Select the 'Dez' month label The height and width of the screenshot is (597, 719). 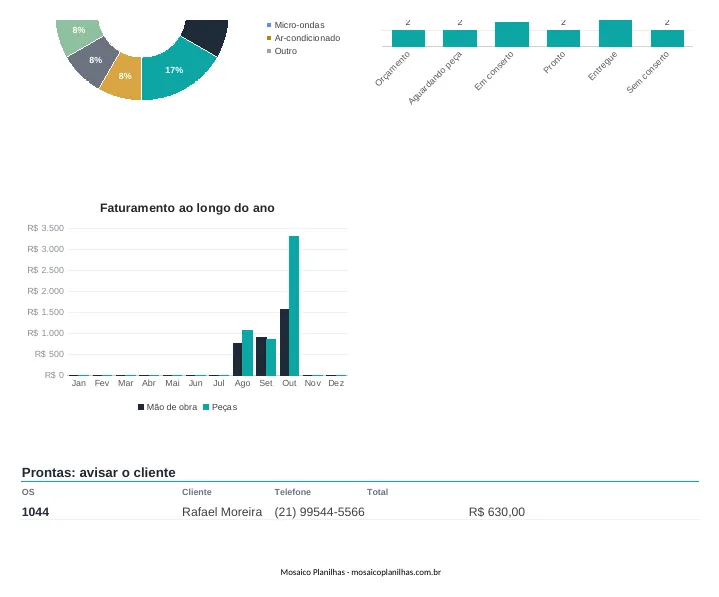tap(336, 383)
